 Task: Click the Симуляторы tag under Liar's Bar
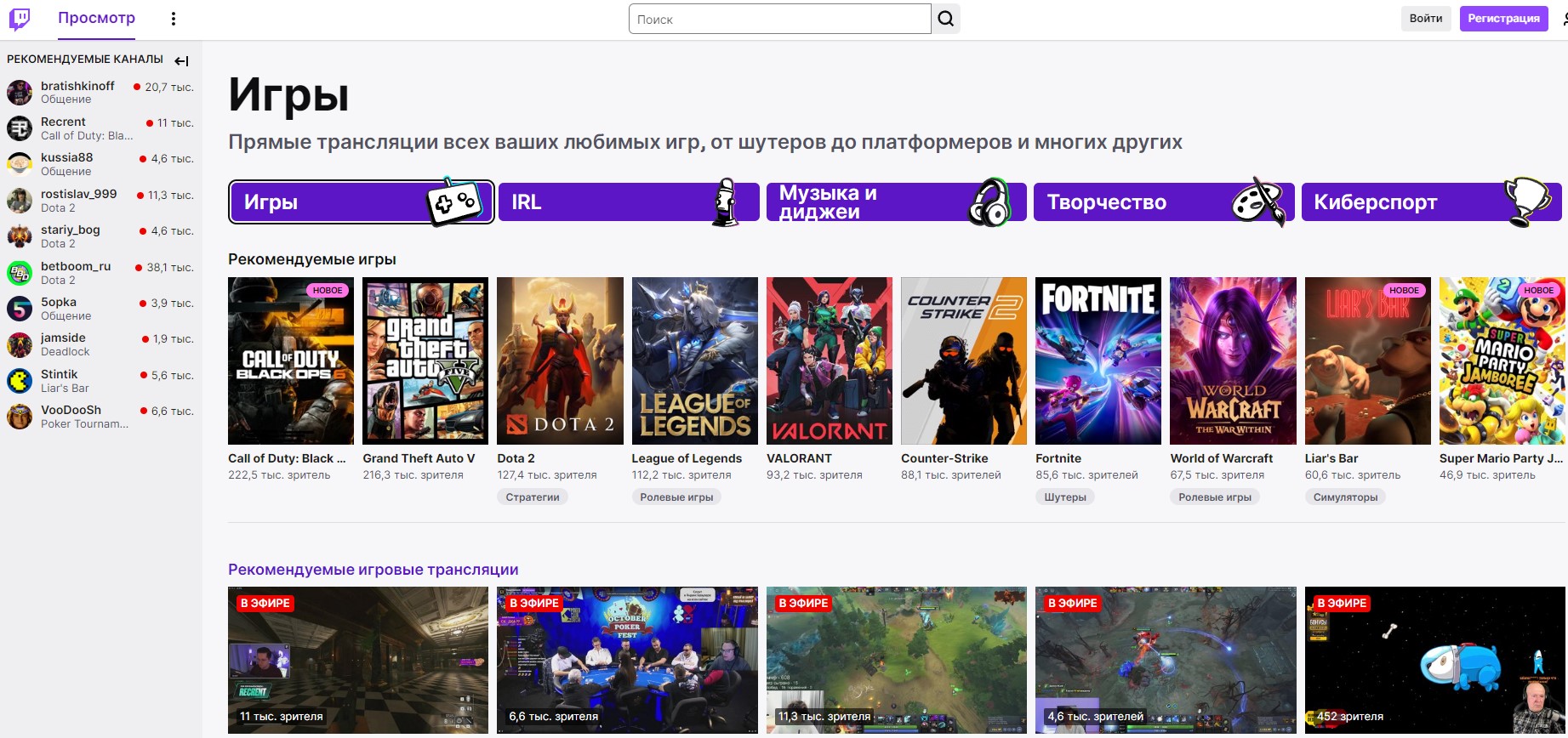coord(1345,497)
